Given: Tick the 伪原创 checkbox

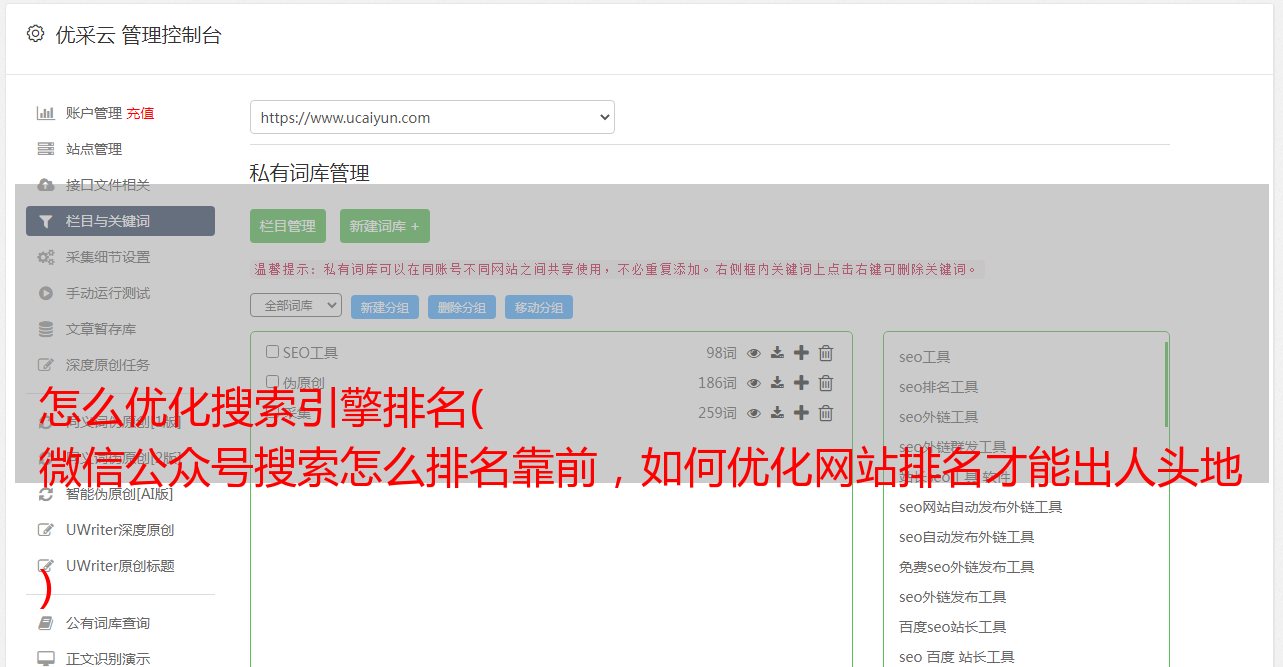Looking at the screenshot, I should point(272,382).
